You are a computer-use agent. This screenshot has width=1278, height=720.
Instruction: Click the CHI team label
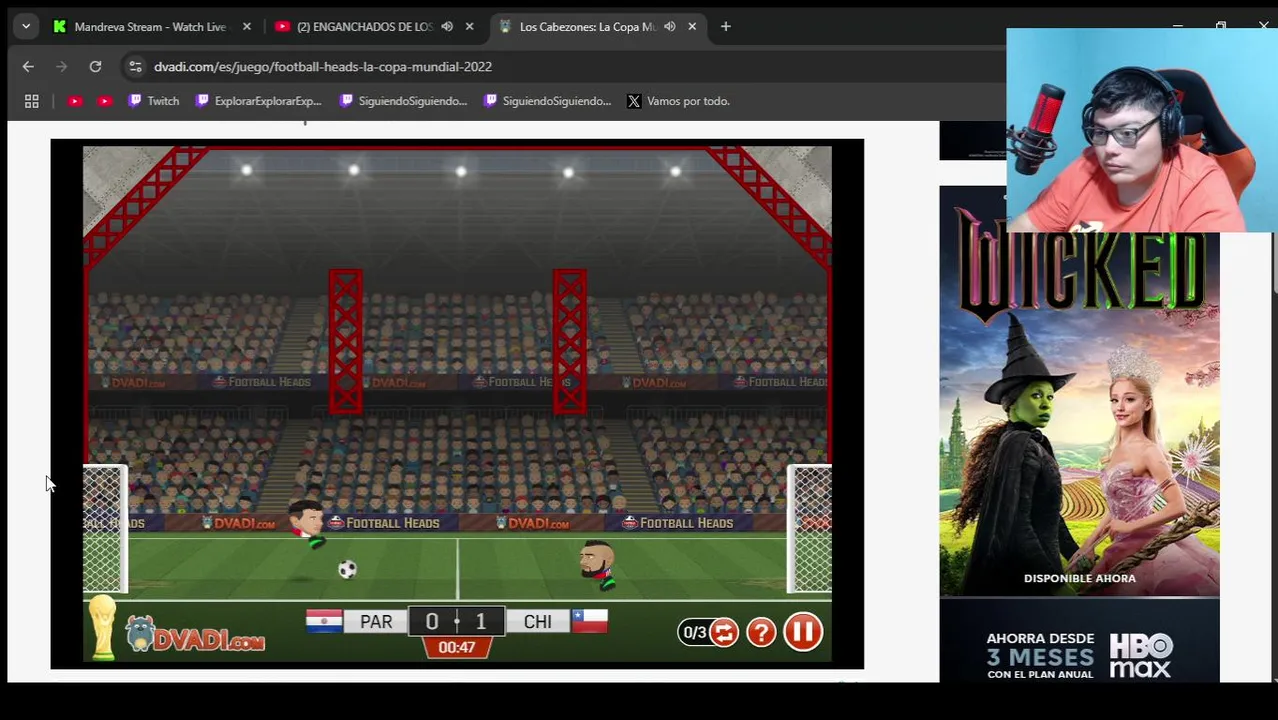tap(537, 622)
